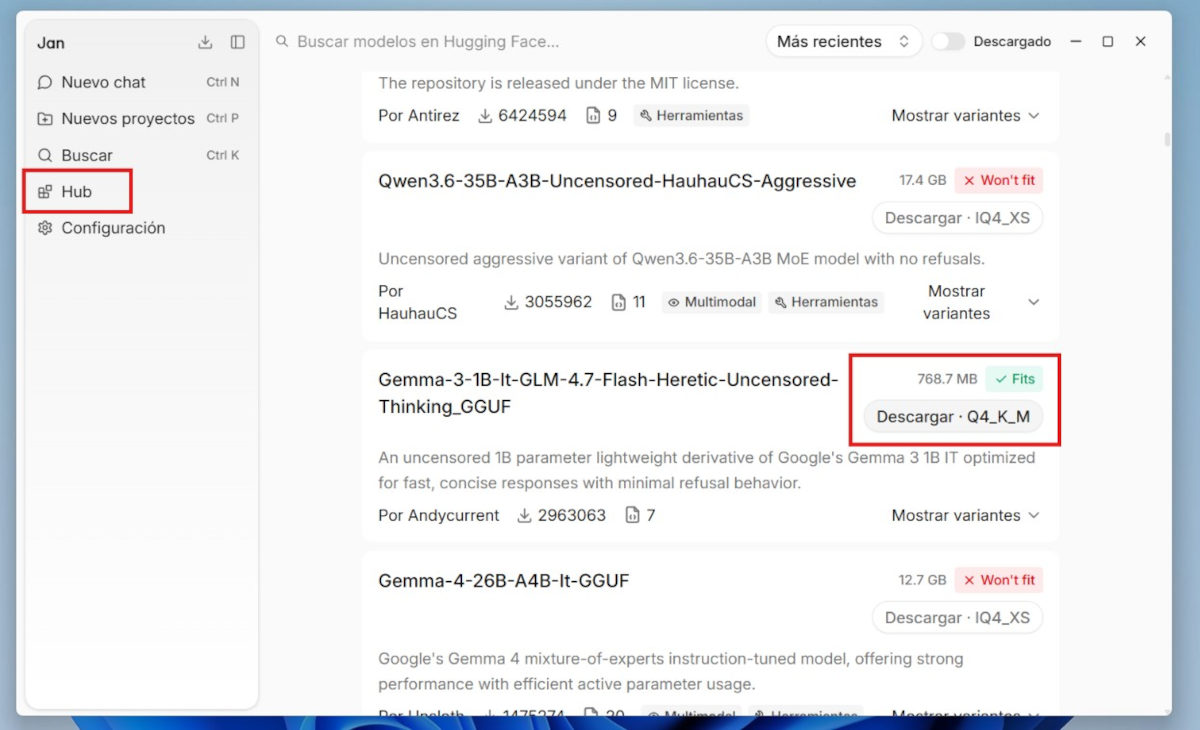This screenshot has height=730, width=1200.
Task: Open the Más recientes sort dropdown
Action: point(843,42)
